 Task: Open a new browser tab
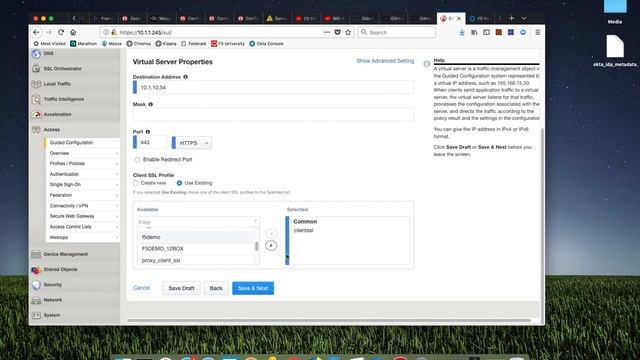pyautogui.click(x=511, y=18)
